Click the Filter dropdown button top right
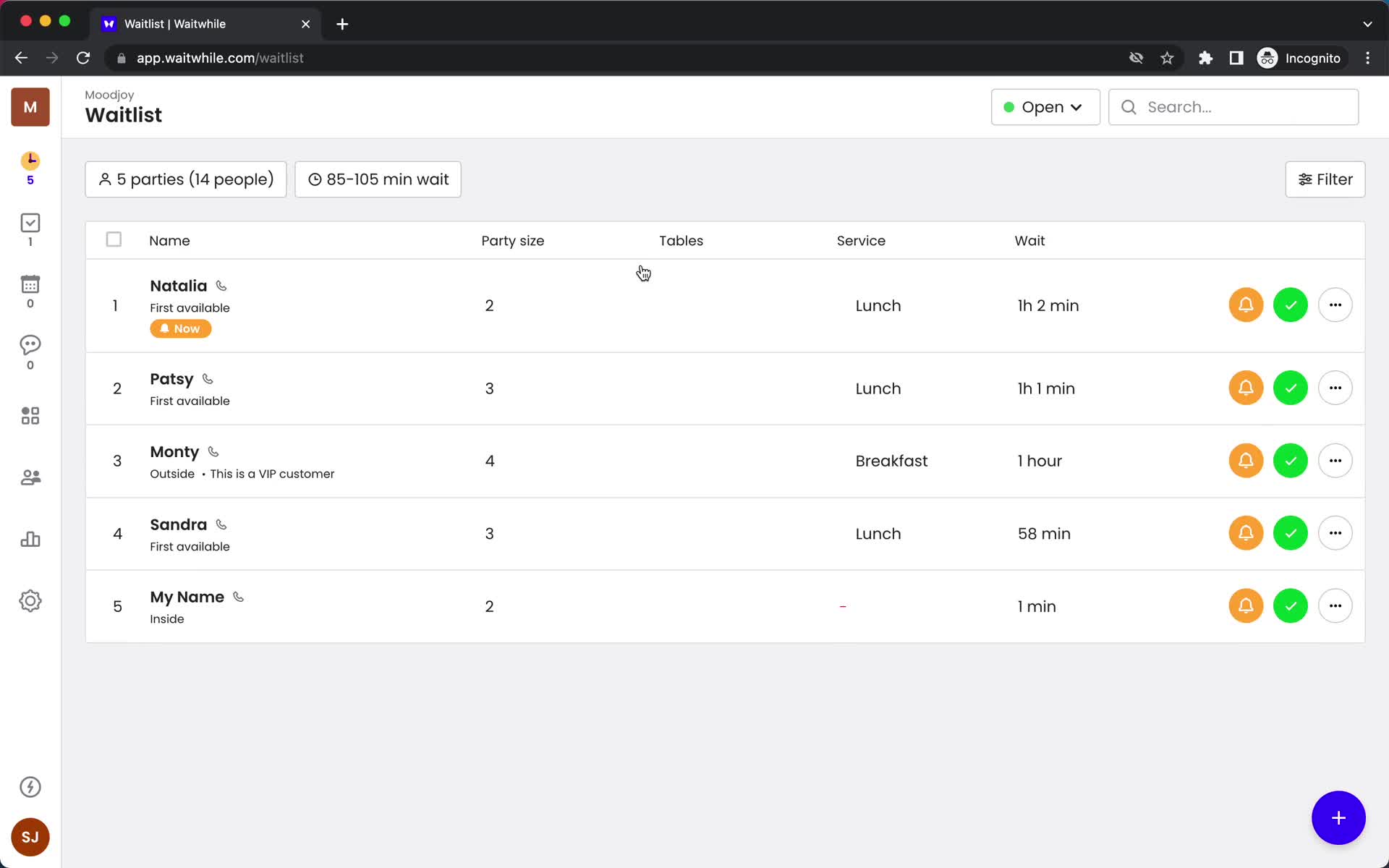The image size is (1389, 868). pyautogui.click(x=1325, y=179)
